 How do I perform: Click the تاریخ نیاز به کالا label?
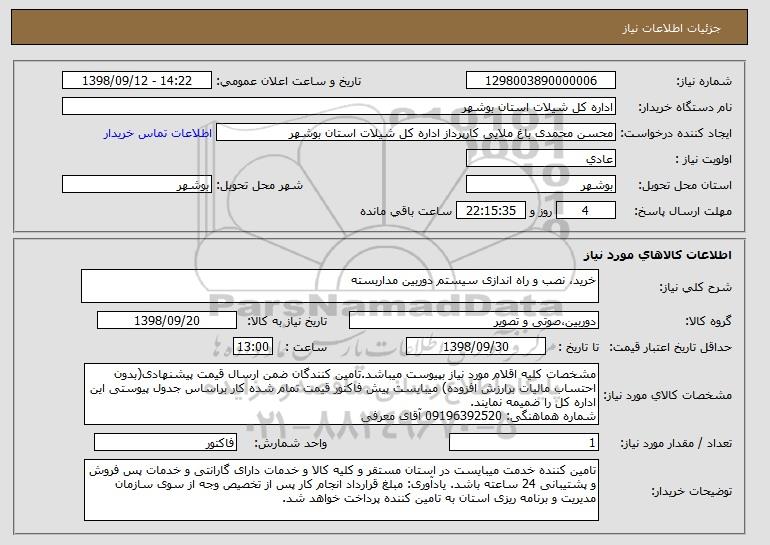287,321
